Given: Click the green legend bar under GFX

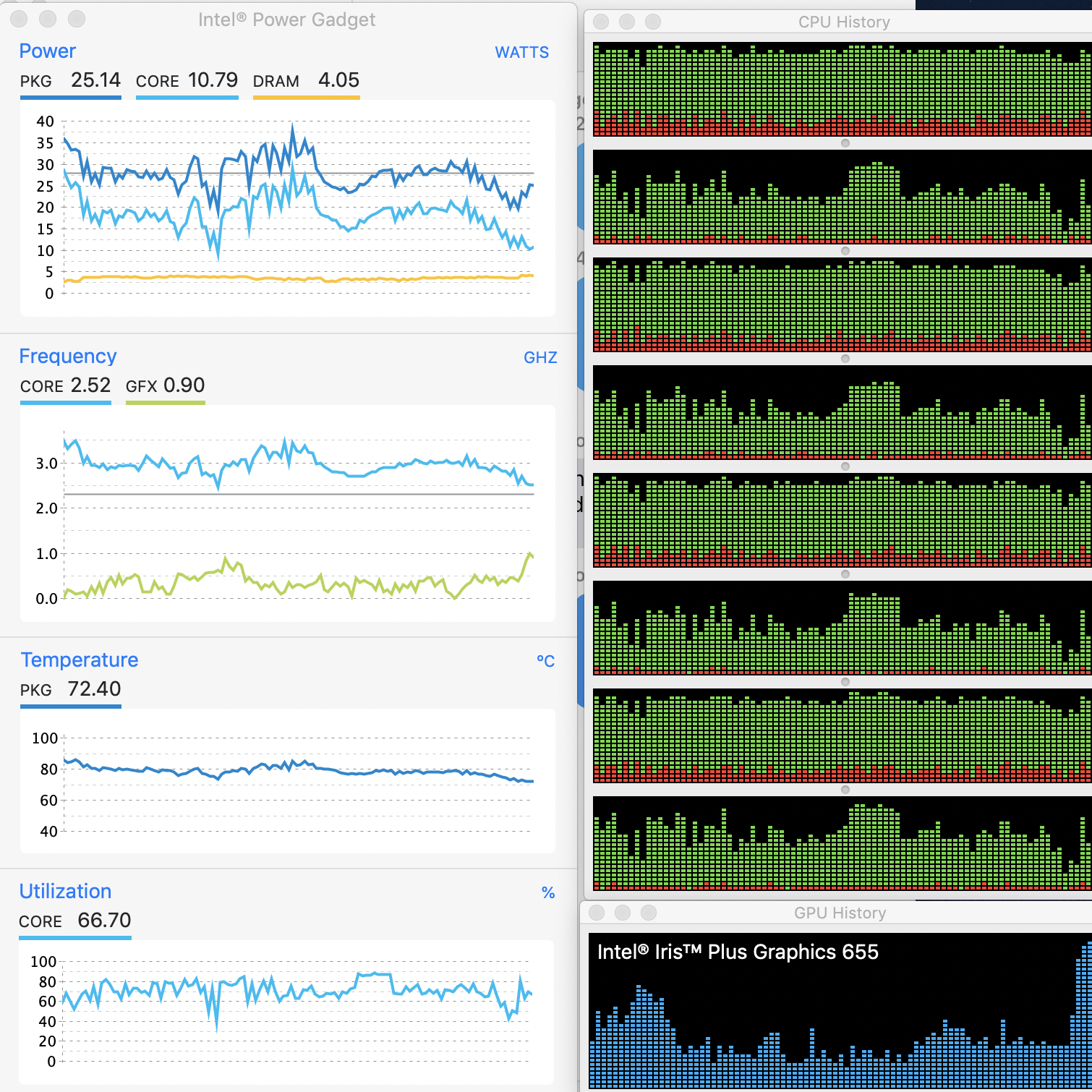Looking at the screenshot, I should point(166,402).
